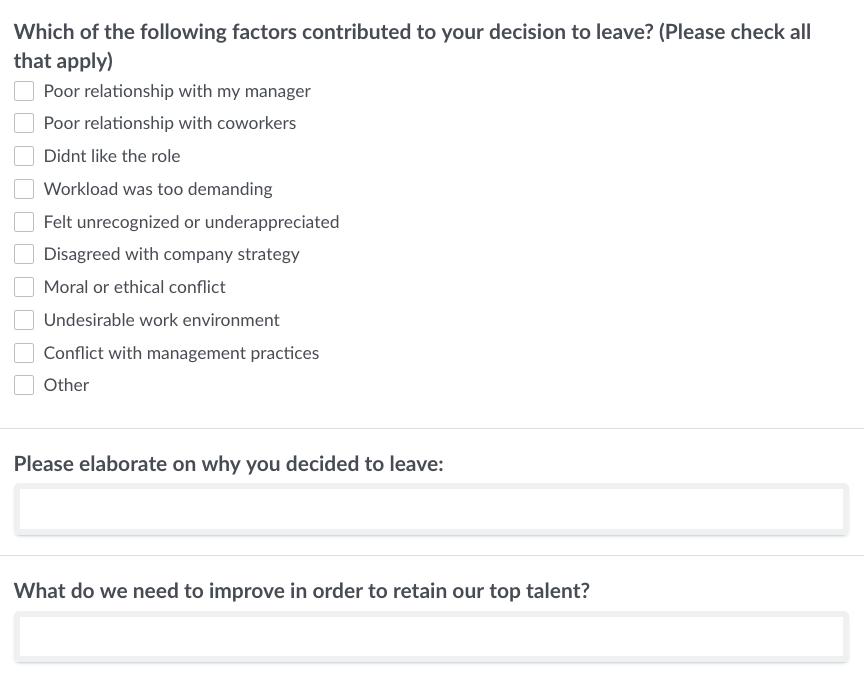Focus the 'retain our top talent' answer field

tap(431, 637)
